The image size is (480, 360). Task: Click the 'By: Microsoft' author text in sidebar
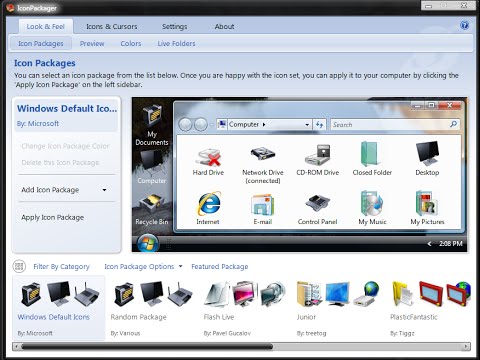(38, 124)
